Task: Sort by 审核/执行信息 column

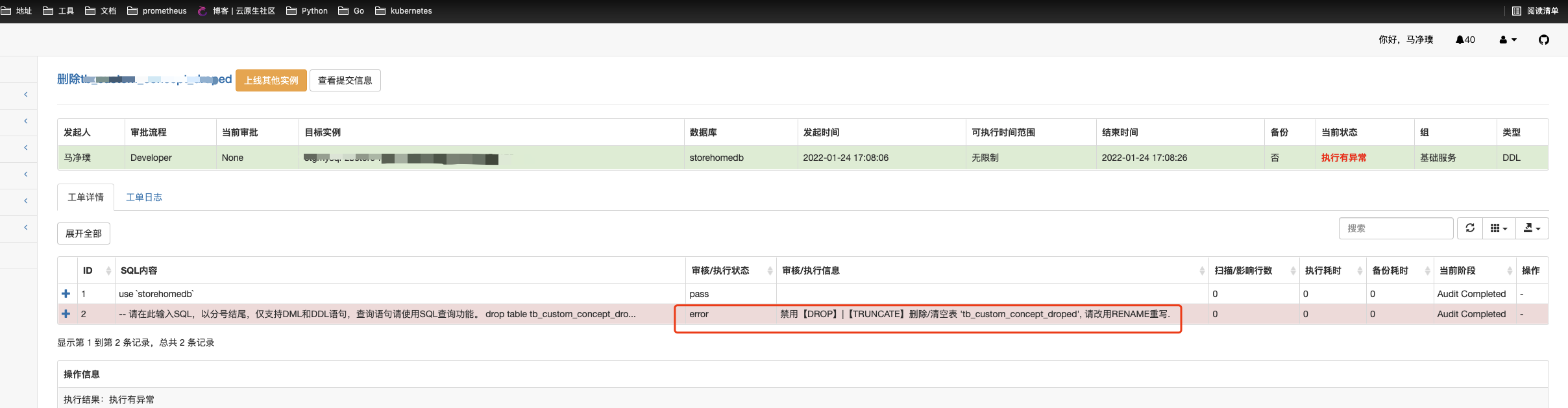Action: tap(992, 270)
